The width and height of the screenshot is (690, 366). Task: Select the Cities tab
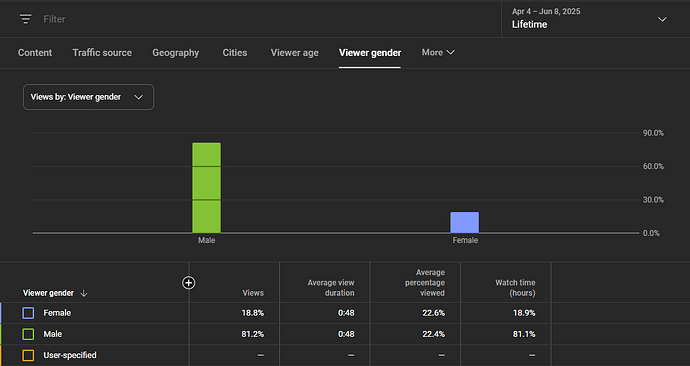pos(235,53)
